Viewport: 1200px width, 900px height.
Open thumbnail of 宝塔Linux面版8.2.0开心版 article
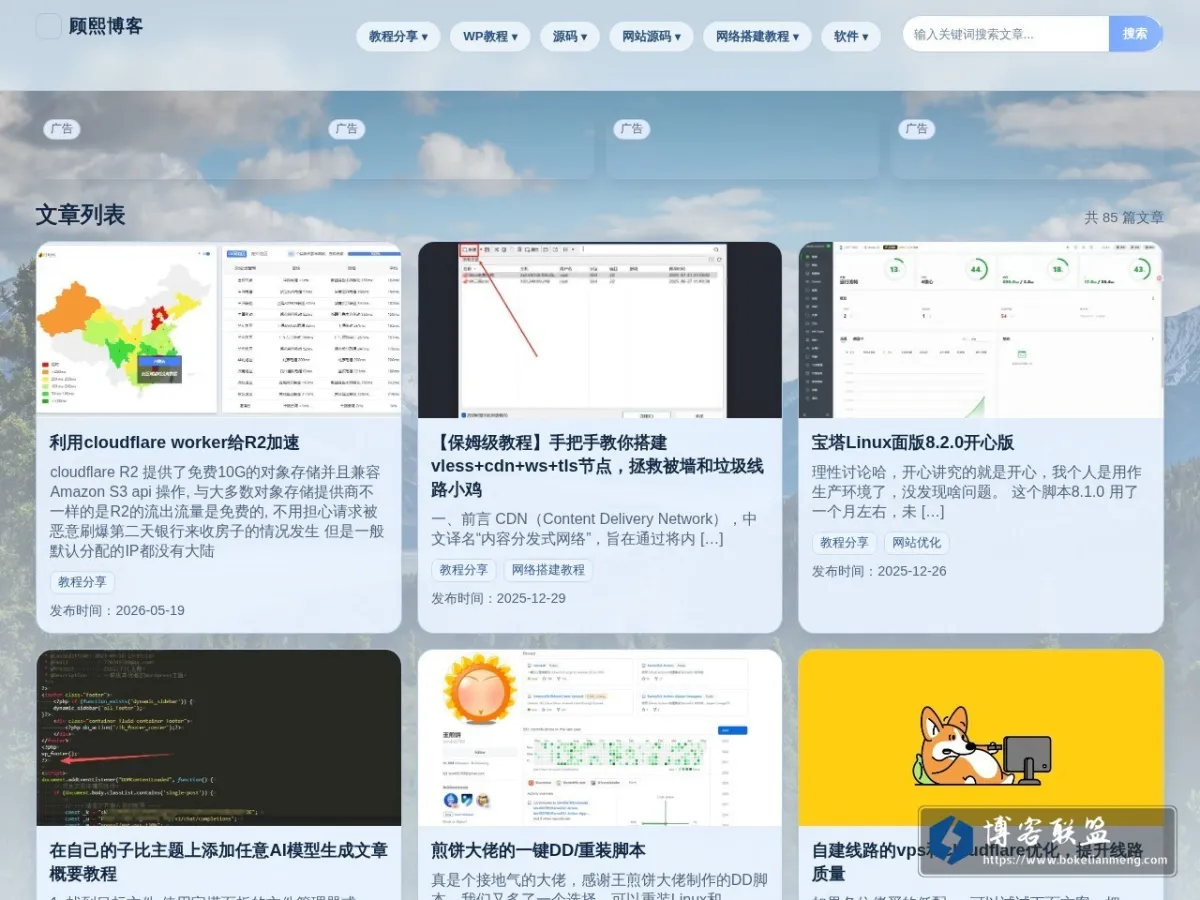(981, 330)
